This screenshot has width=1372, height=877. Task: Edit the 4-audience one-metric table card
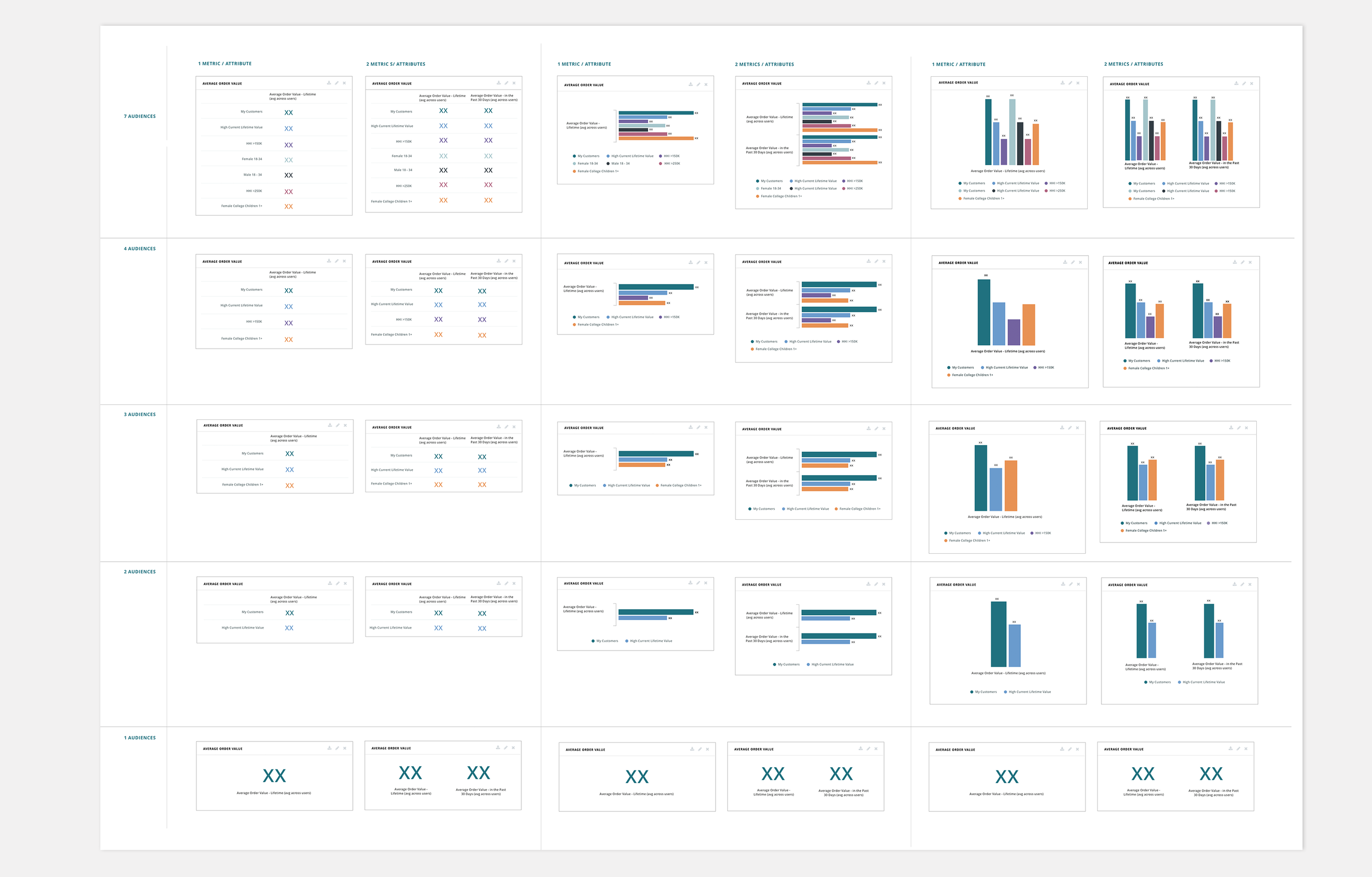point(337,261)
